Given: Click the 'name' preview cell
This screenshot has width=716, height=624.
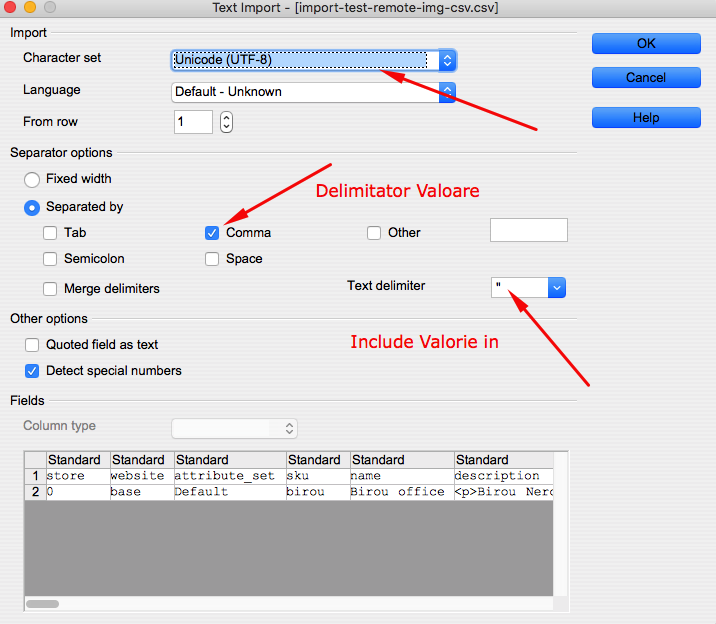Looking at the screenshot, I should coord(402,476).
